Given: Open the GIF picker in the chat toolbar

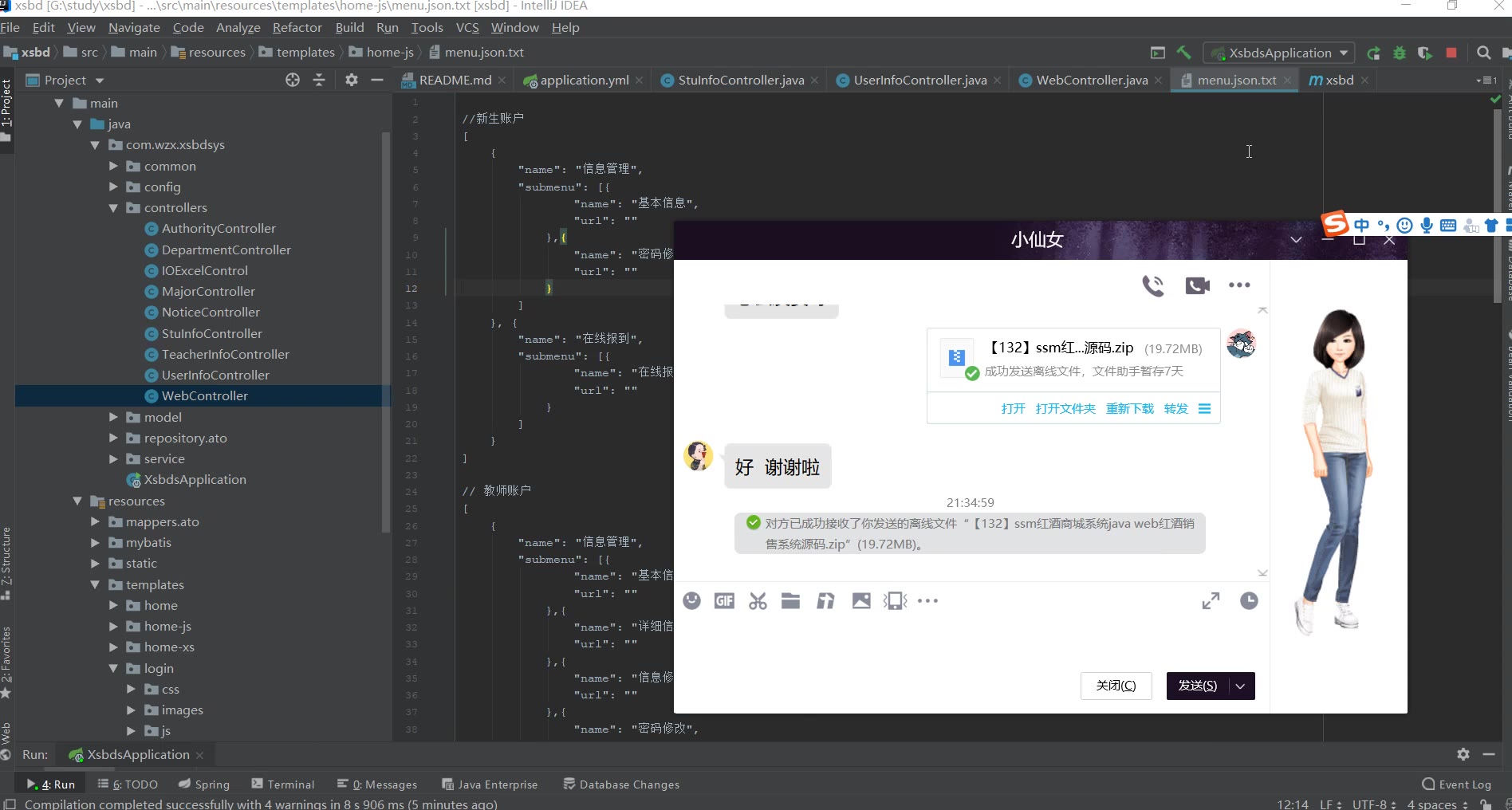Looking at the screenshot, I should tap(724, 600).
